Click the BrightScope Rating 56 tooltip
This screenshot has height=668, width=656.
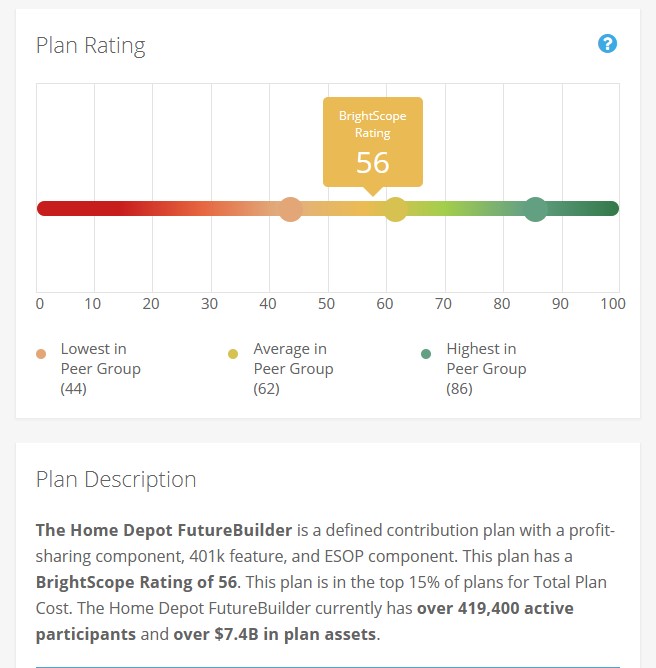(x=372, y=142)
